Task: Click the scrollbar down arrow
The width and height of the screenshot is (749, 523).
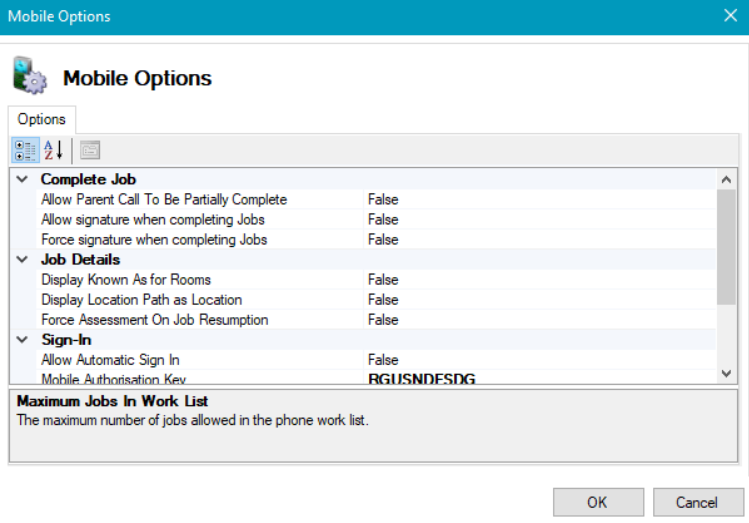Action: 727,373
